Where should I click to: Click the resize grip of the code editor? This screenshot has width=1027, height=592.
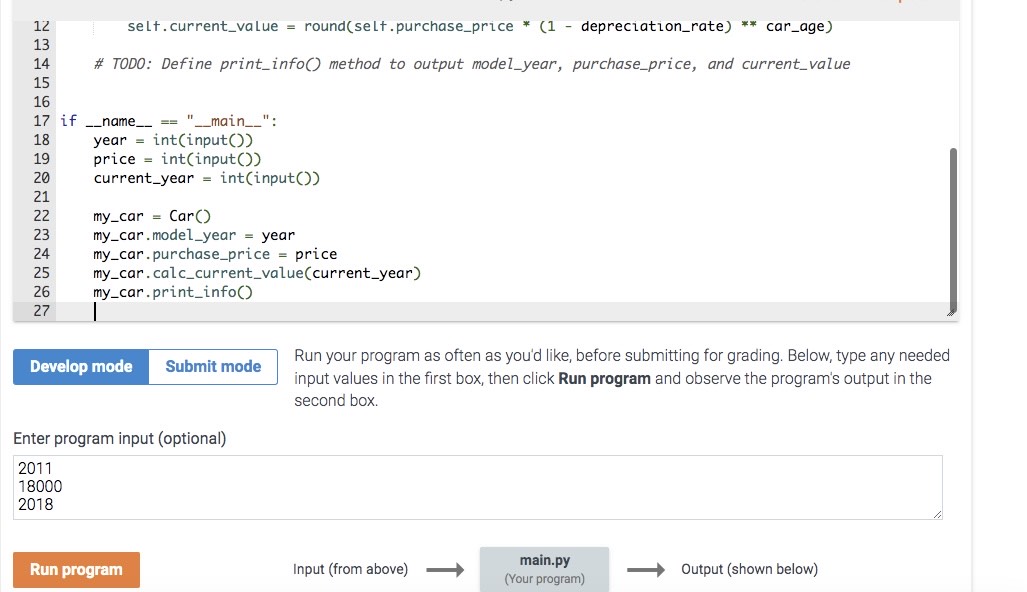pos(950,312)
